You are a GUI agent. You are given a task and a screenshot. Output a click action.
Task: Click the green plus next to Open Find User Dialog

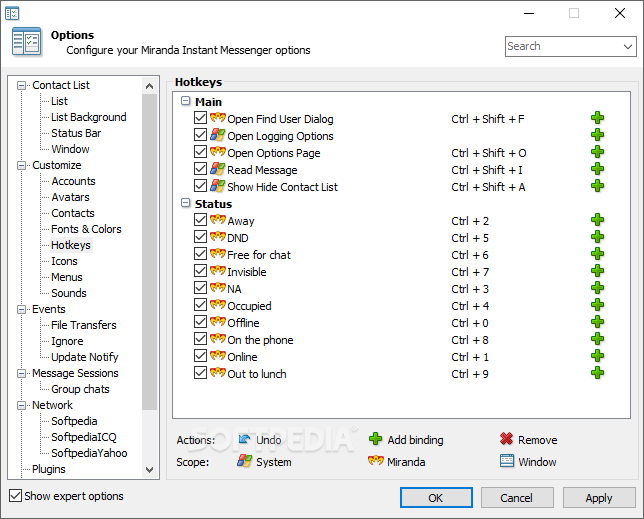(x=597, y=118)
